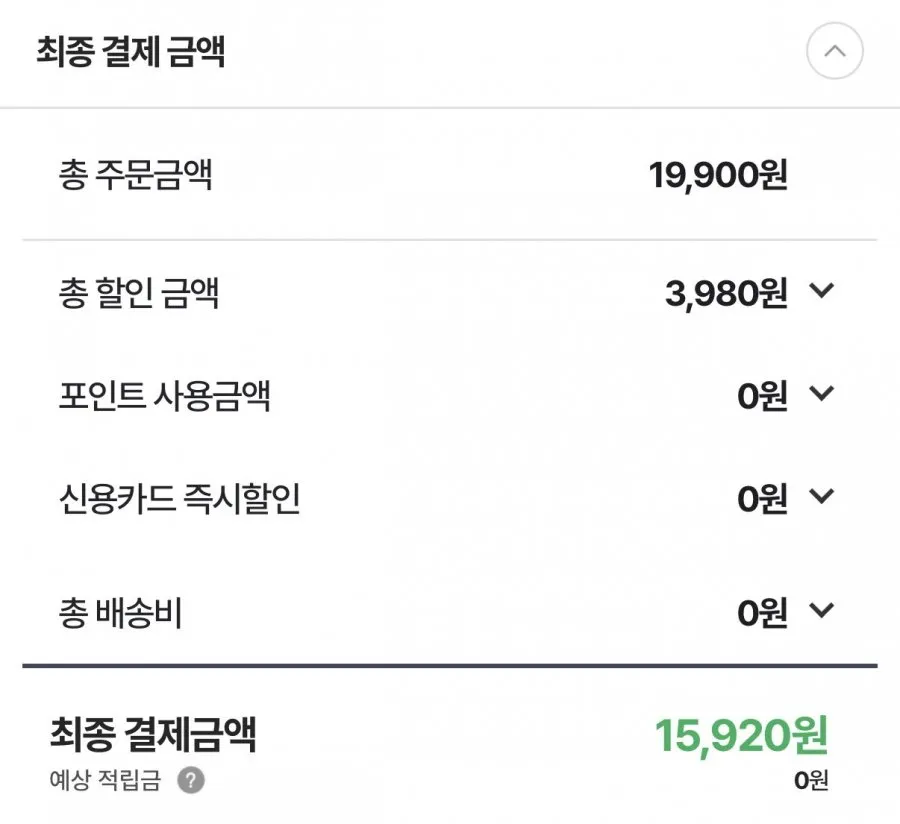Collapse the 최종 결제 금액 section with the round chevron button
Viewport: 900px width, 824px height.
pos(835,50)
